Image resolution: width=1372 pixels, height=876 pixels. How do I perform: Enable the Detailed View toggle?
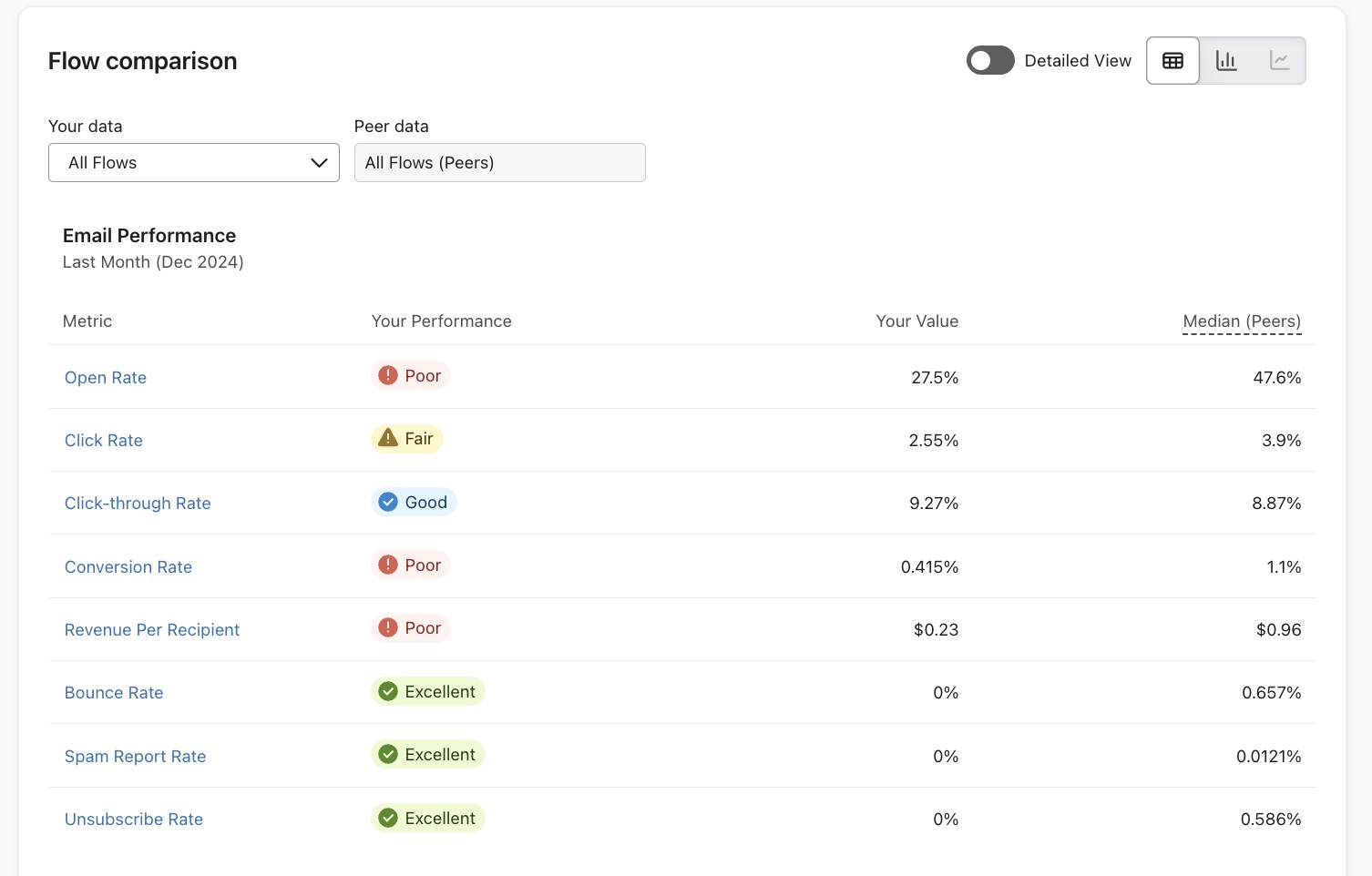pyautogui.click(x=990, y=60)
